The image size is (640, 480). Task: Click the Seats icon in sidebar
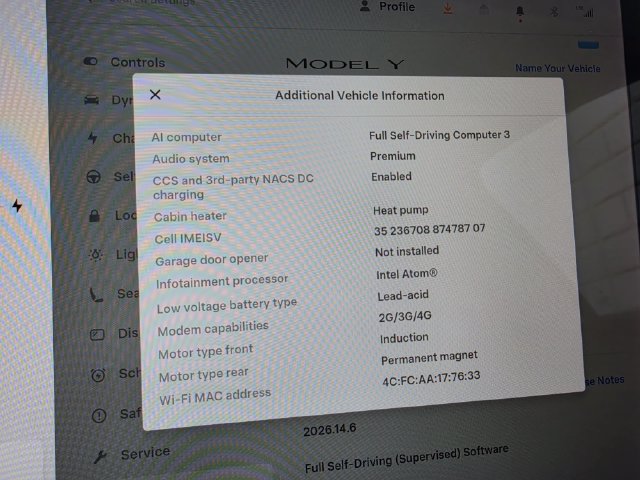97,295
